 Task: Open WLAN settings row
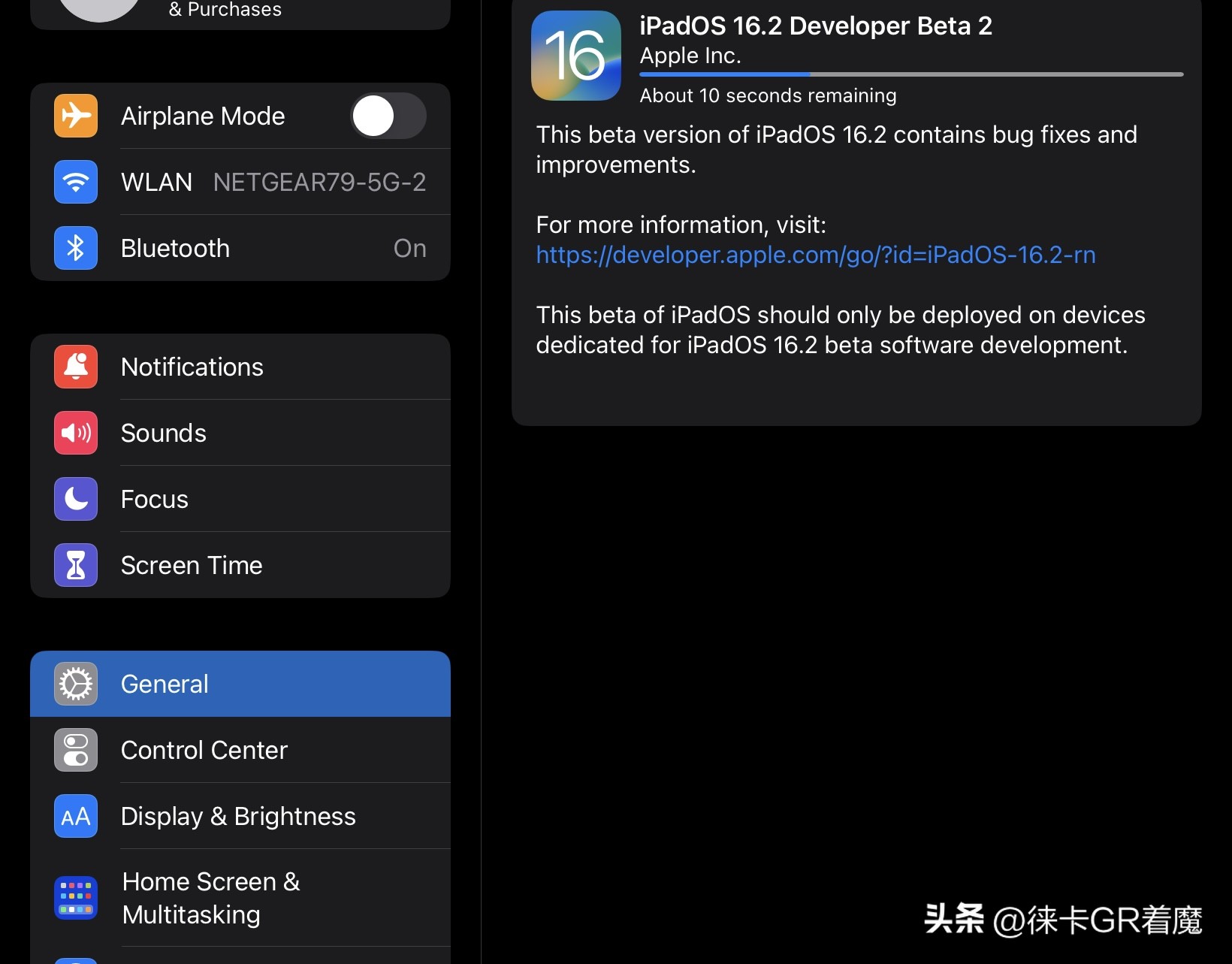click(x=240, y=182)
